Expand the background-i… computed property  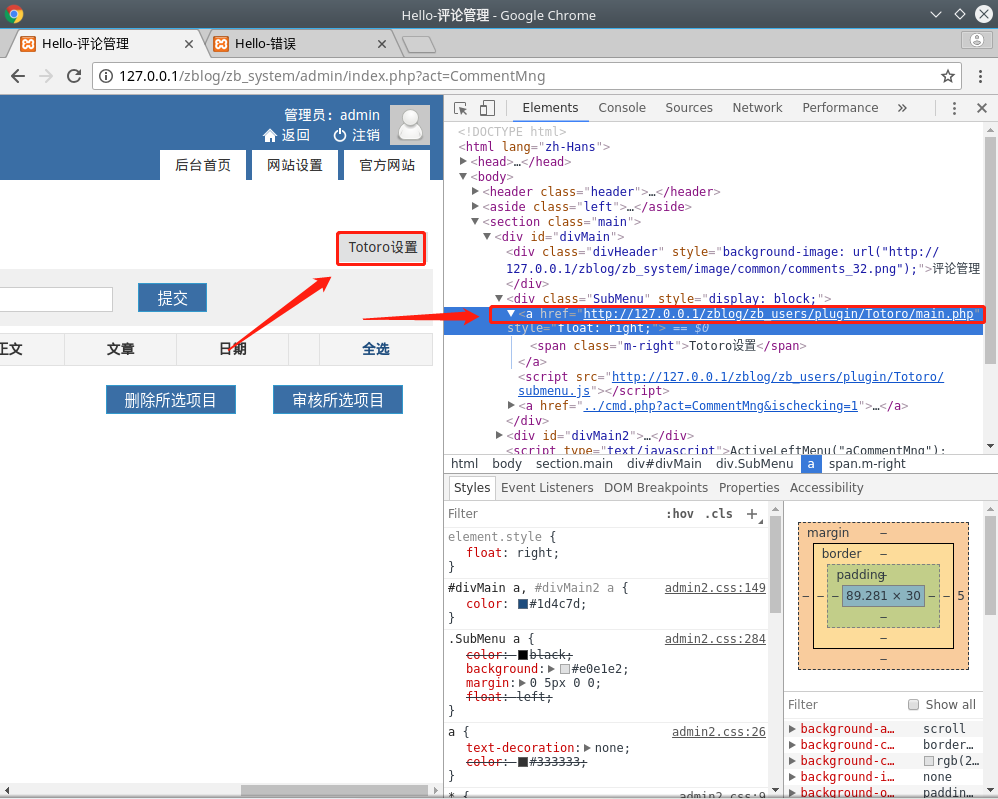792,777
